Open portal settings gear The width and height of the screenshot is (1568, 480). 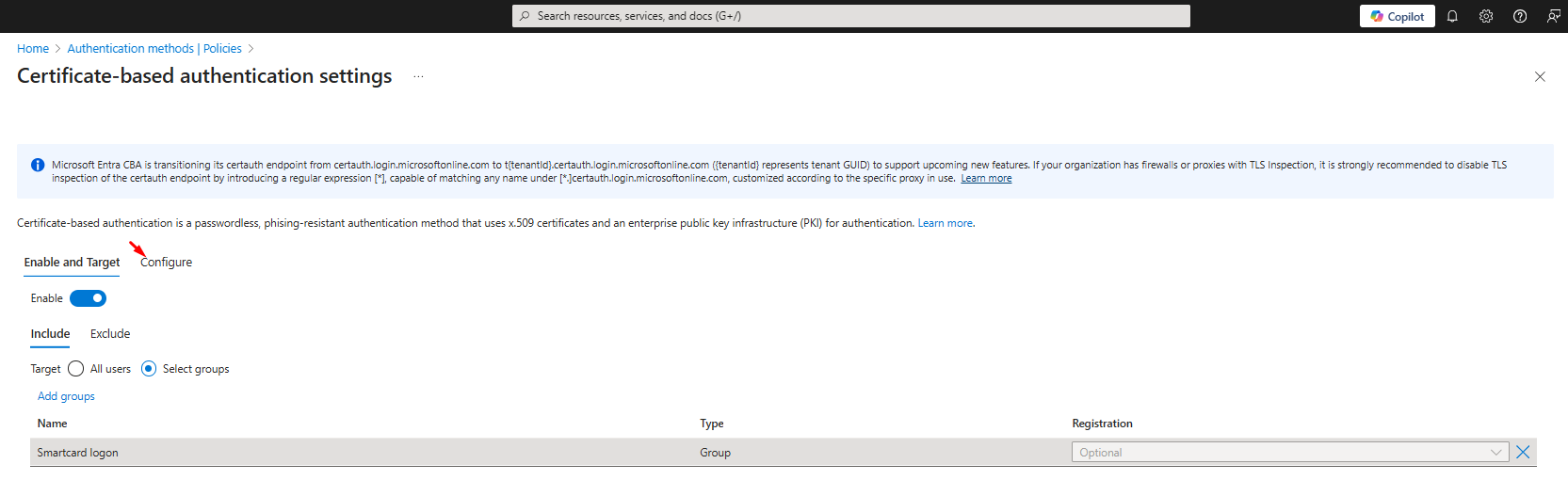click(1486, 16)
